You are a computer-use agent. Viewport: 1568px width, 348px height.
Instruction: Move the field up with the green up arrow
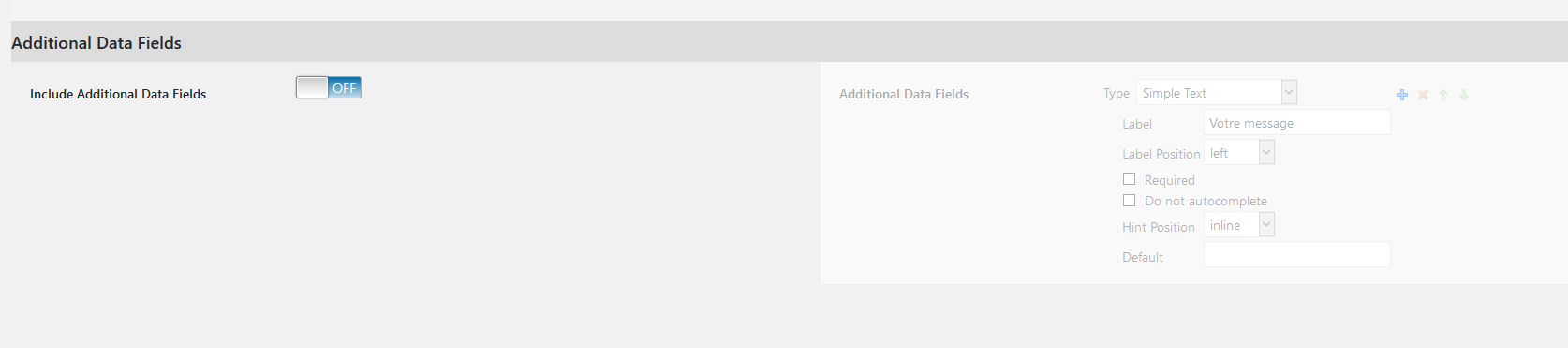1443,95
